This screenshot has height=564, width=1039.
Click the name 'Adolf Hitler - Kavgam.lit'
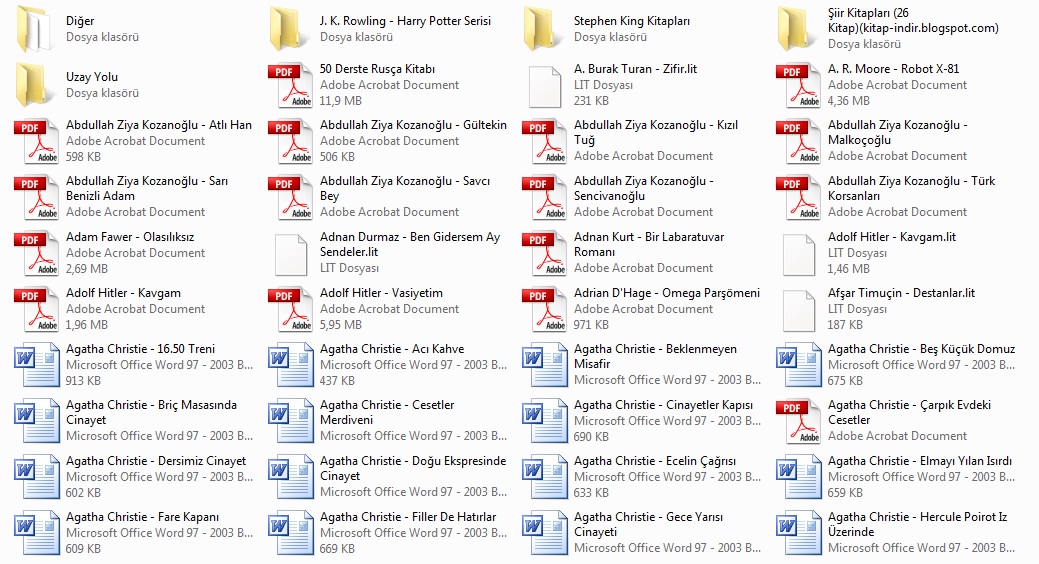pos(892,237)
